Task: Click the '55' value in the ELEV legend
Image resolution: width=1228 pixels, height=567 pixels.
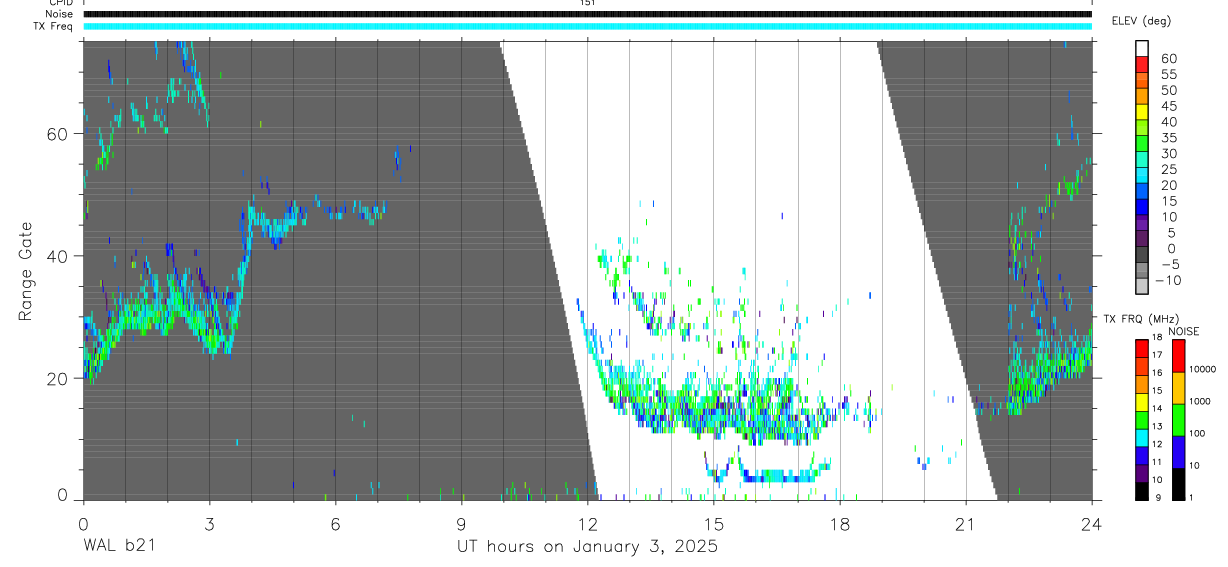Action: pyautogui.click(x=1169, y=74)
